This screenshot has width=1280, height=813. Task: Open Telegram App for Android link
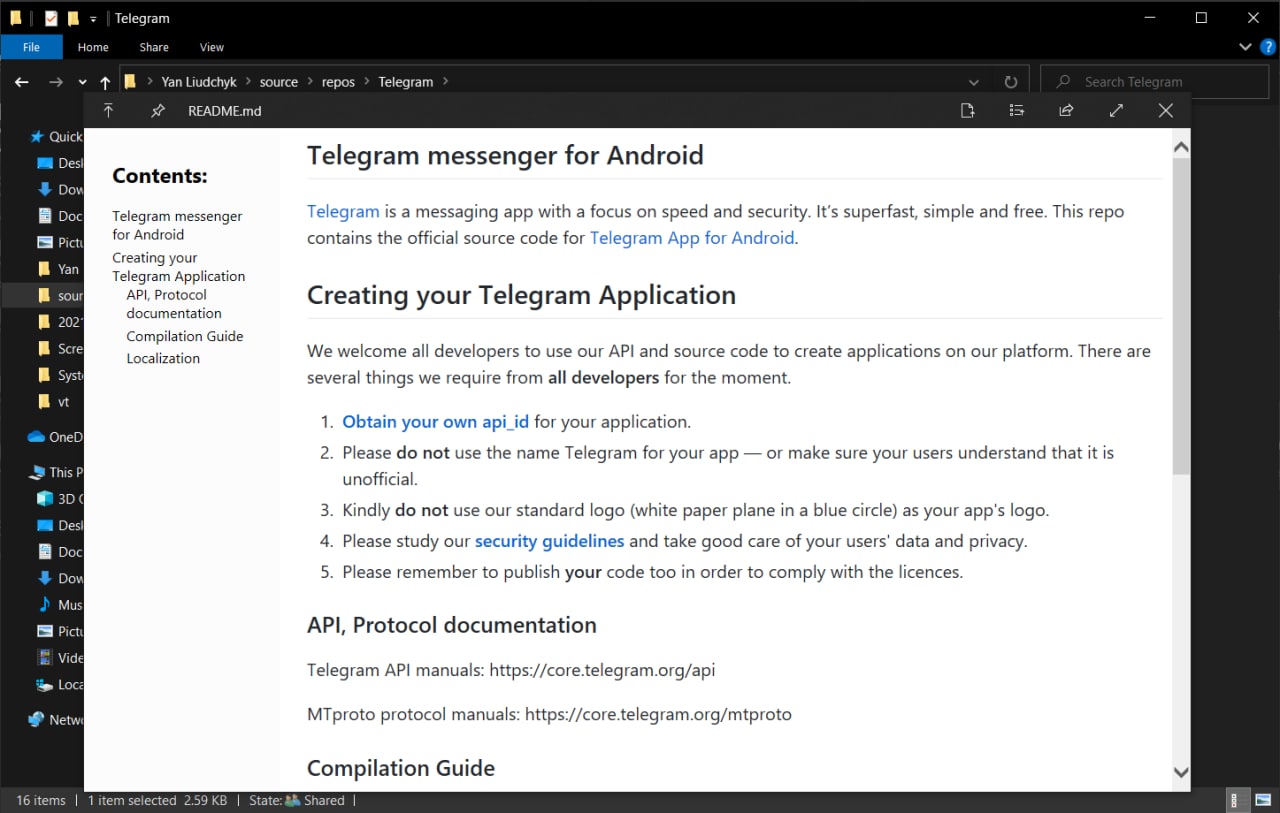tap(692, 238)
